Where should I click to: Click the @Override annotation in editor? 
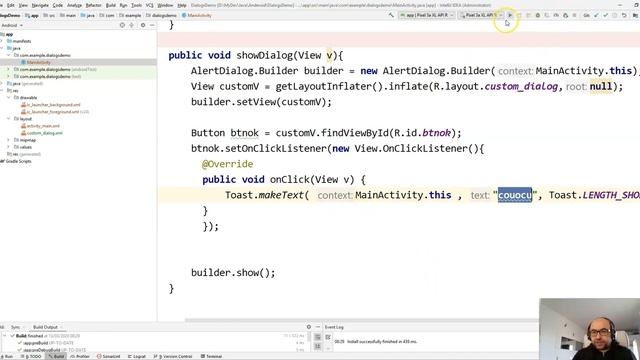tap(227, 164)
